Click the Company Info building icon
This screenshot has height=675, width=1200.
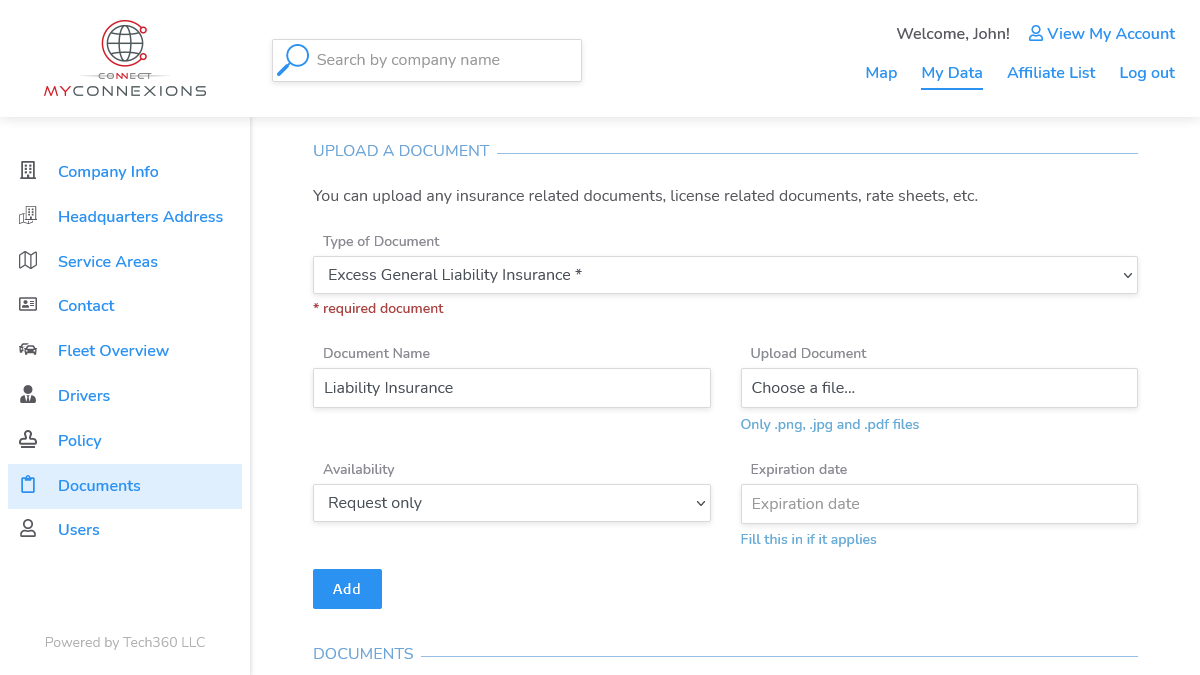click(28, 171)
